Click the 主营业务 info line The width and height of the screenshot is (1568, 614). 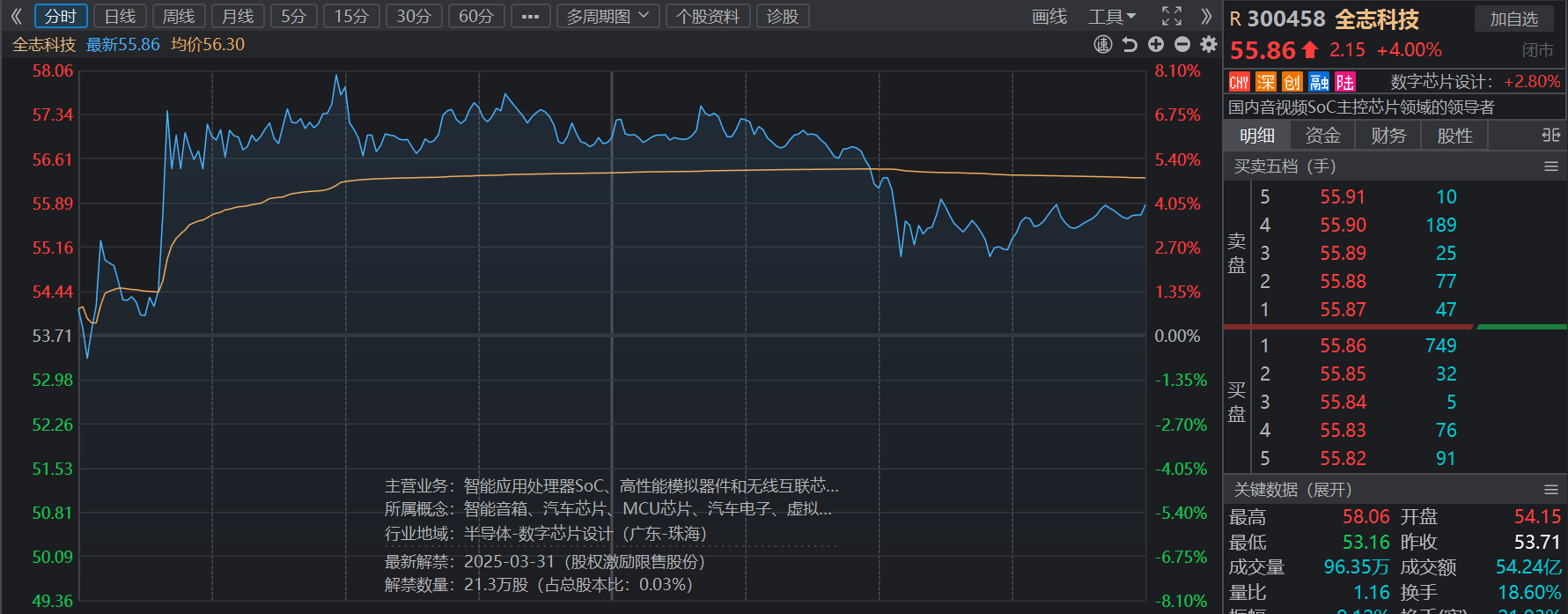pyautogui.click(x=612, y=486)
